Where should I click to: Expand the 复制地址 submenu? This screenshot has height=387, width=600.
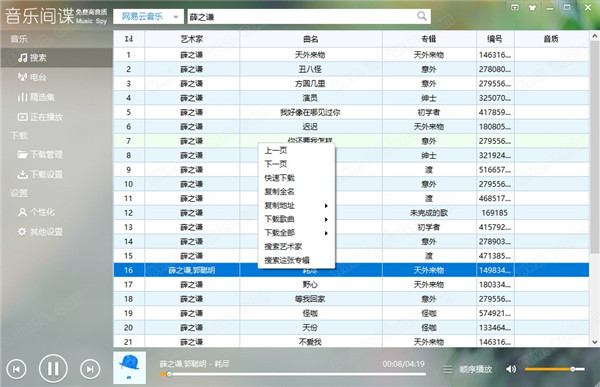297,206
